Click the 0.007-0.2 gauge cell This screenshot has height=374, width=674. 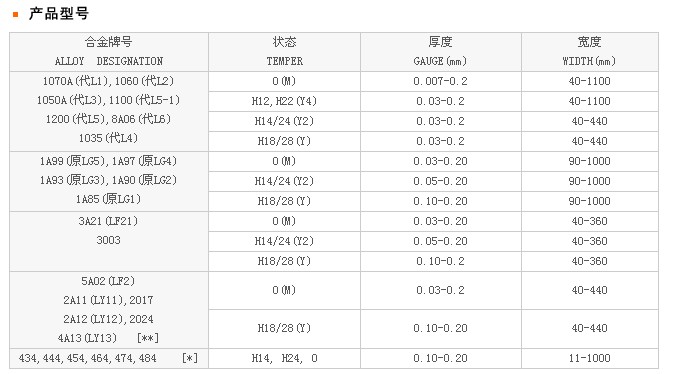point(441,81)
